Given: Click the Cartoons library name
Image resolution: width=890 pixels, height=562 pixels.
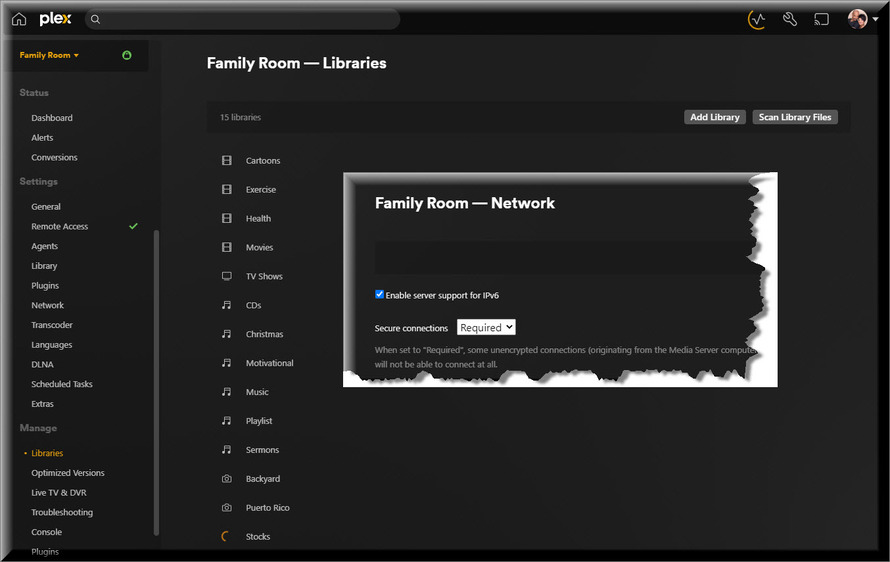Looking at the screenshot, I should click(x=263, y=161).
